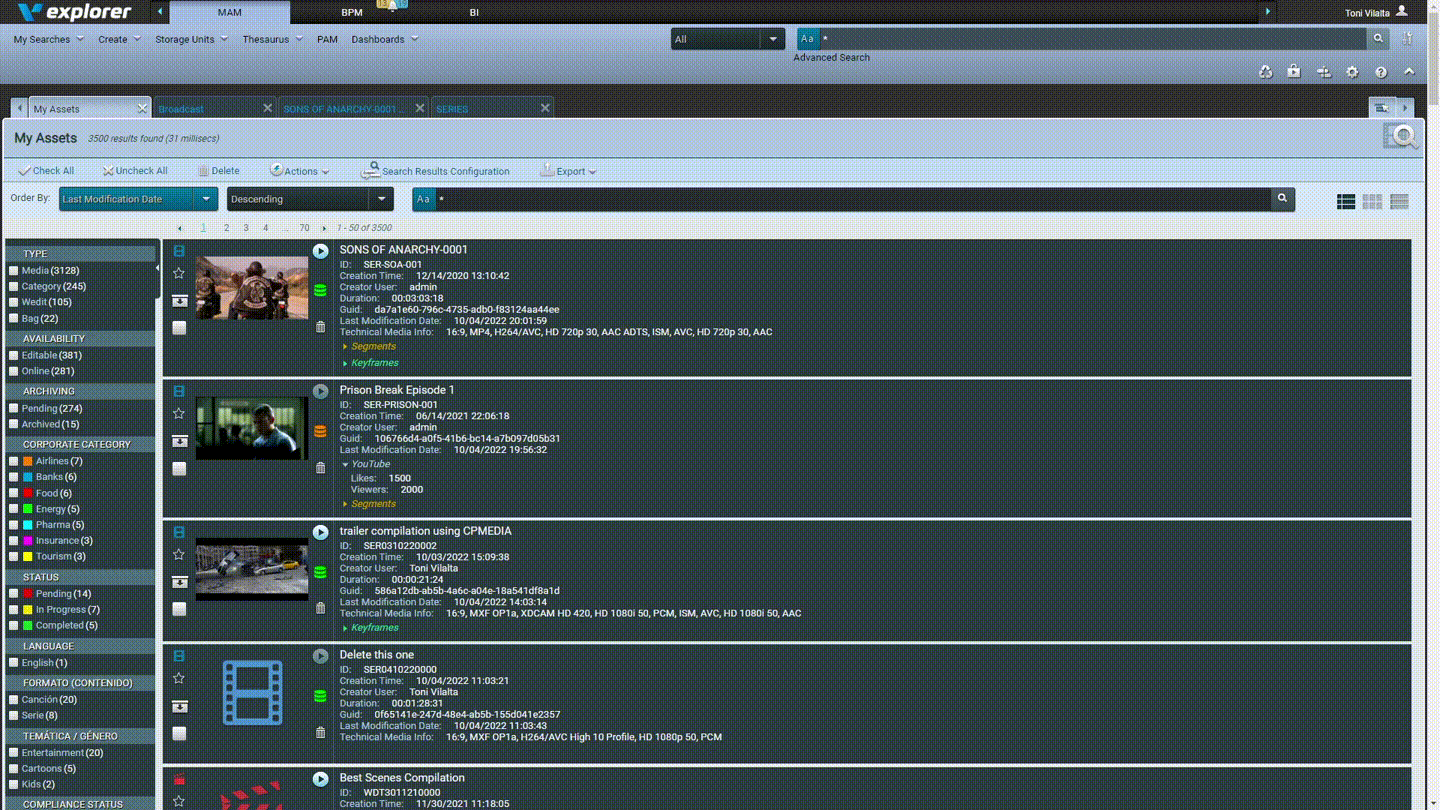
Task: Switch to detailed list view
Action: [x=1346, y=201]
